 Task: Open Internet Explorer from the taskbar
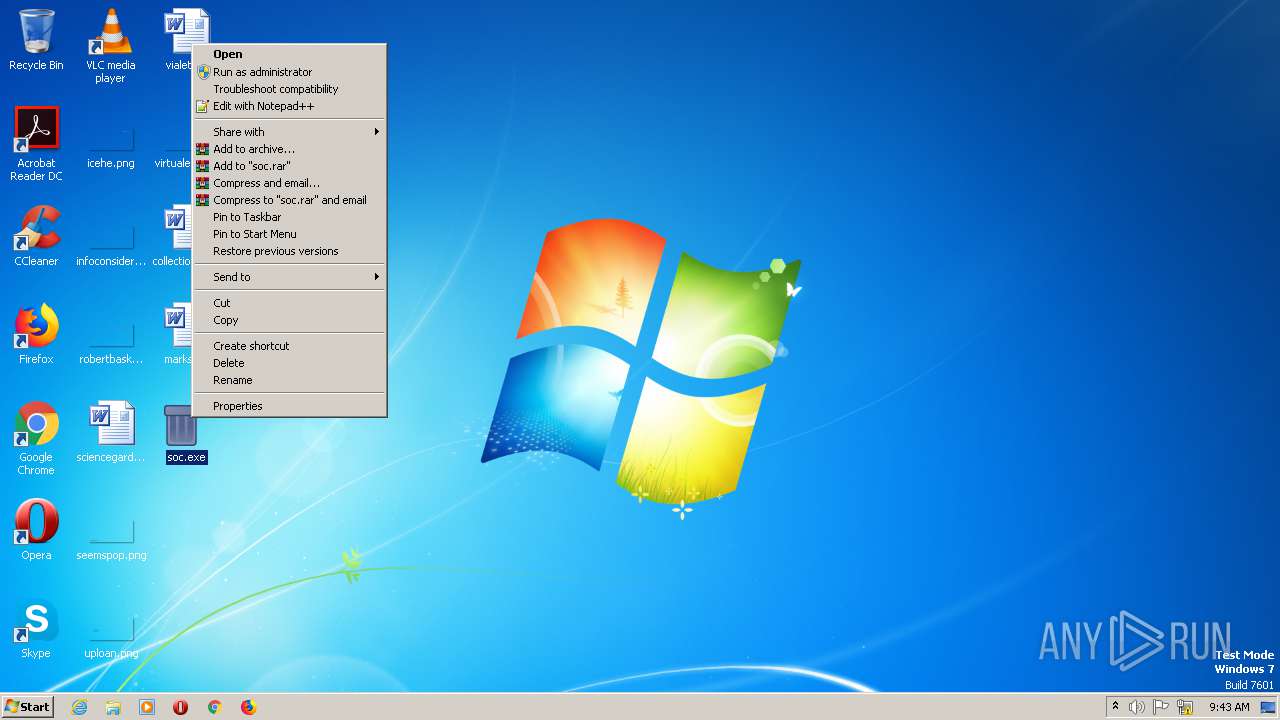(x=79, y=707)
